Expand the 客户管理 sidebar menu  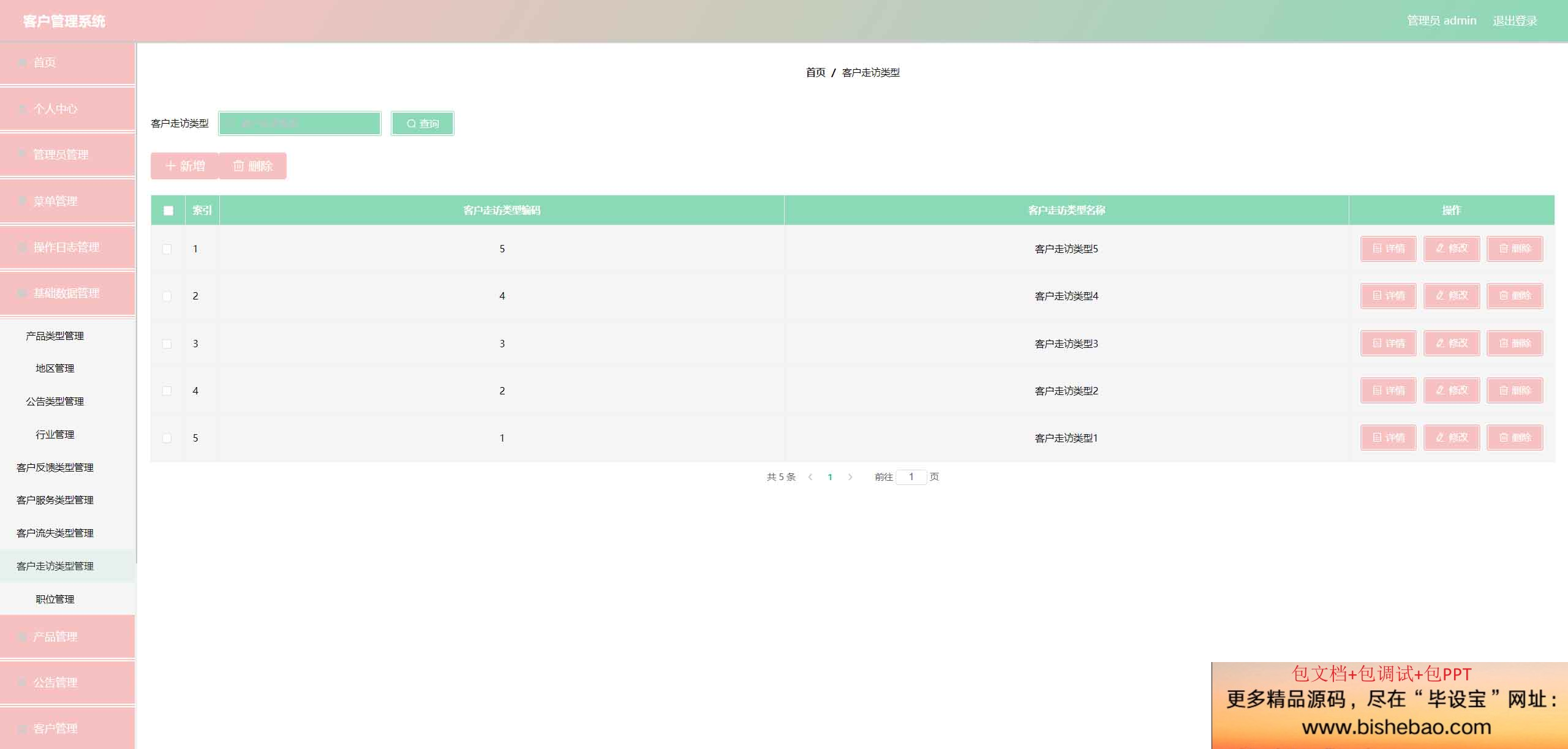click(67, 729)
